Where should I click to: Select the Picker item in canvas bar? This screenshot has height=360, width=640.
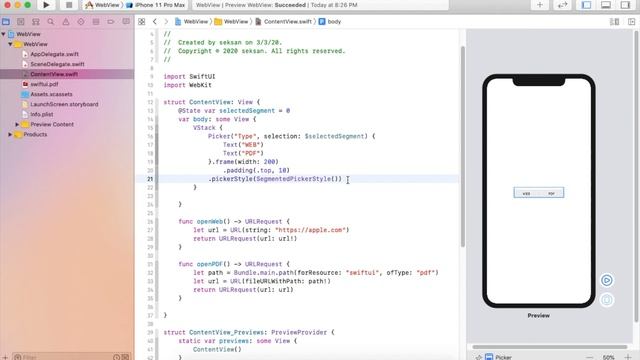tap(499, 357)
